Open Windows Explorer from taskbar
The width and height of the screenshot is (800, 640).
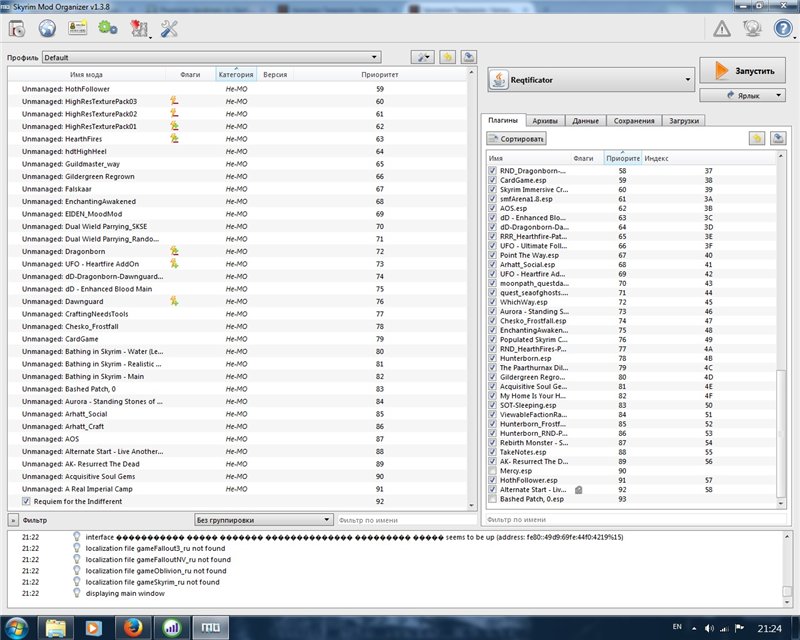pos(56,628)
